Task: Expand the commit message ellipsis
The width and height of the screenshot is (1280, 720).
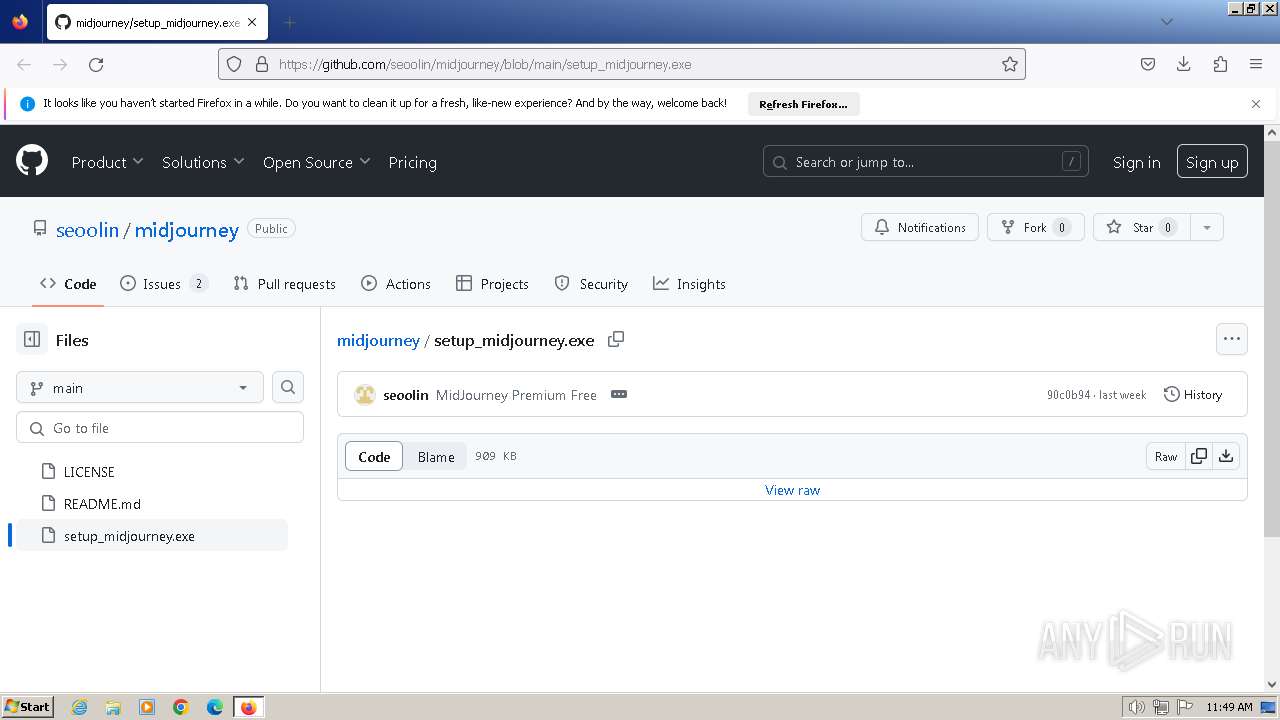Action: tap(619, 394)
